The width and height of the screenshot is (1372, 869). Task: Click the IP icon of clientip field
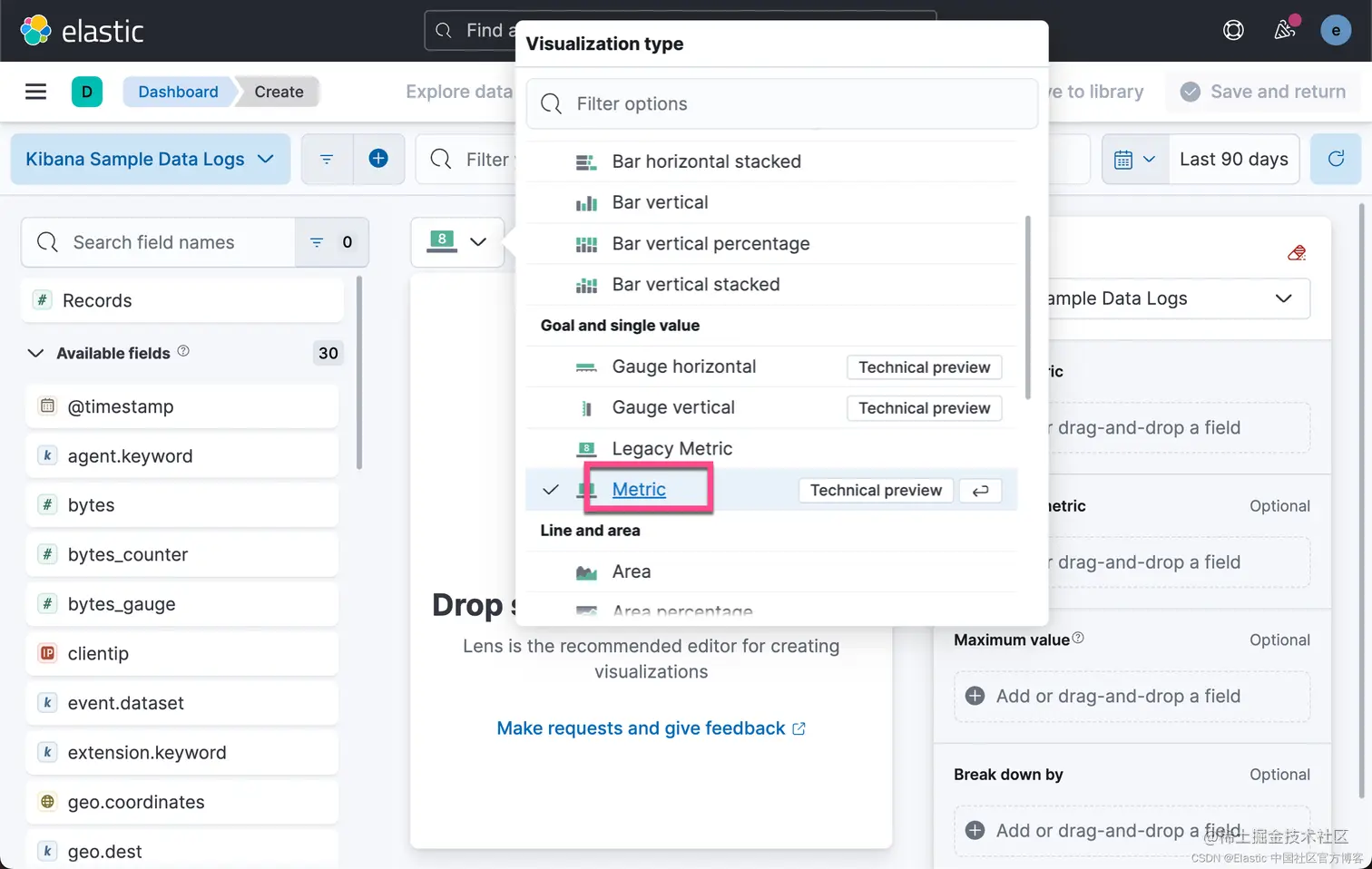coord(47,653)
